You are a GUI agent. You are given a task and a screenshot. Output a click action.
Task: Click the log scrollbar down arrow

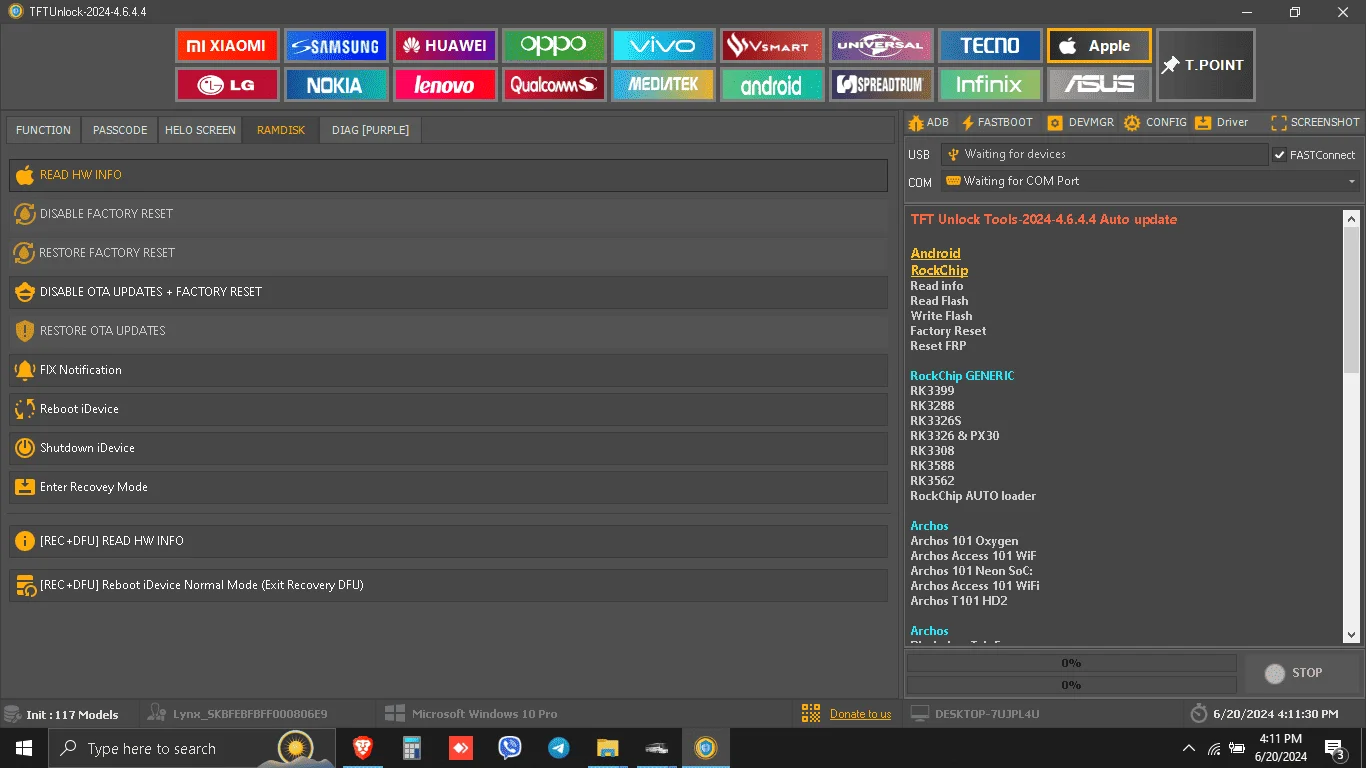[x=1351, y=634]
